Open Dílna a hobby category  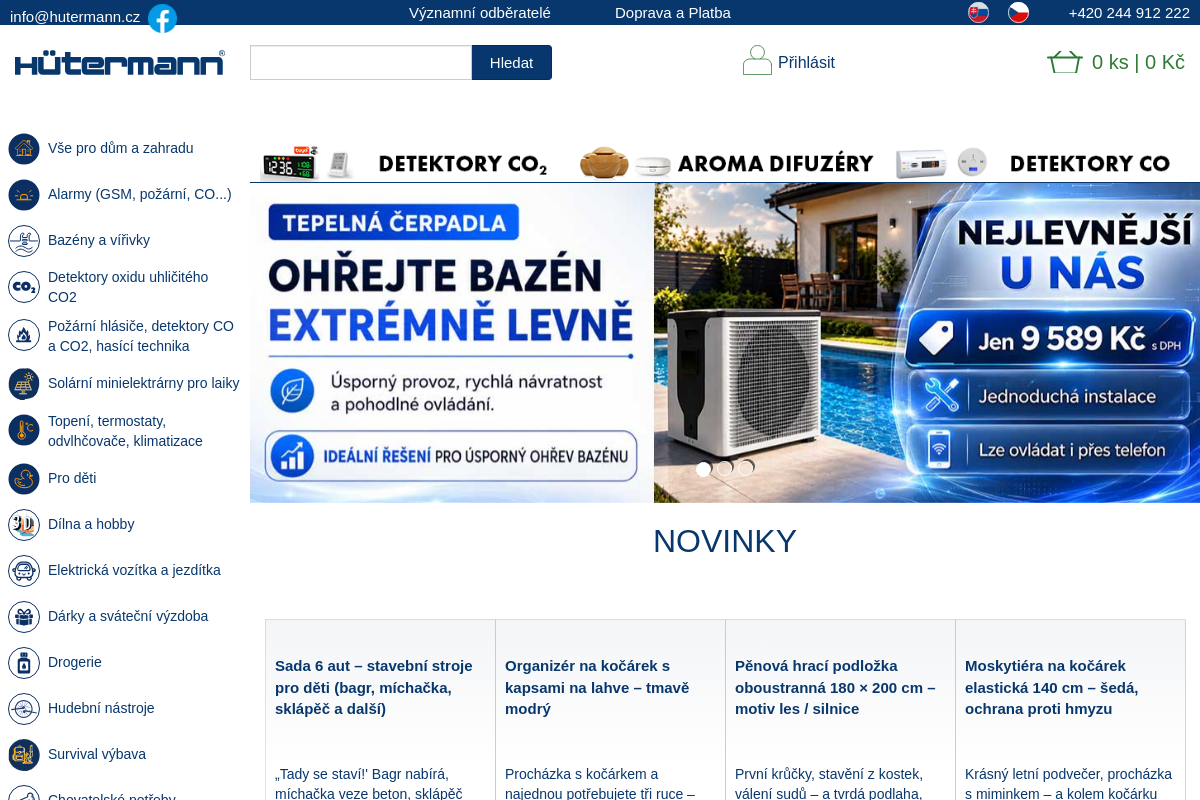coord(91,524)
